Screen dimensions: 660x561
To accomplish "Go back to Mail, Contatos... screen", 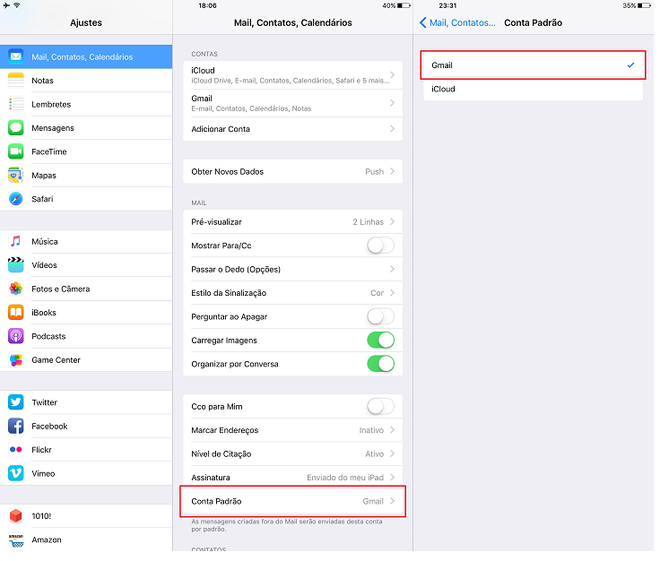I will pos(457,23).
